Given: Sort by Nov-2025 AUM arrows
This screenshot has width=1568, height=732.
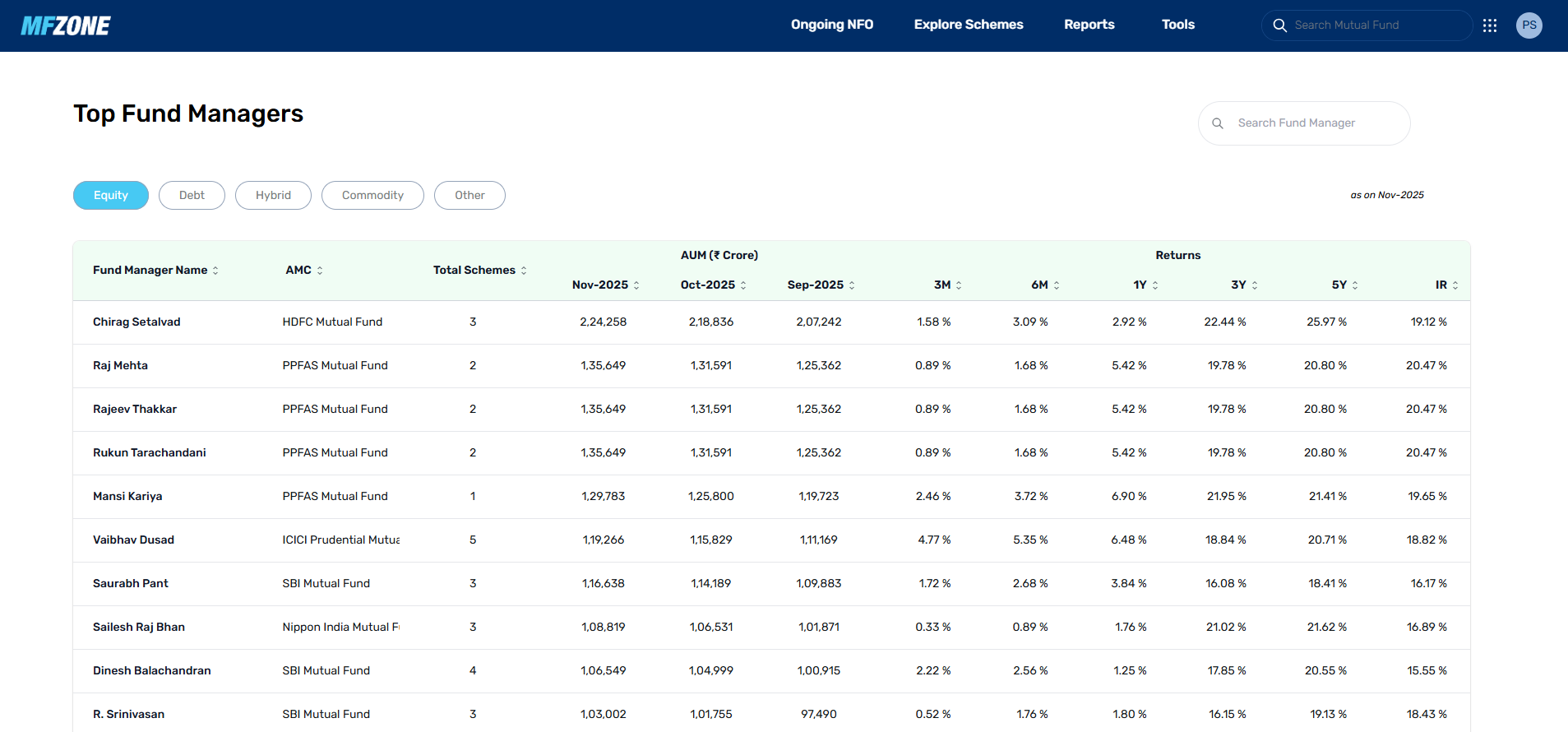Looking at the screenshot, I should (636, 285).
